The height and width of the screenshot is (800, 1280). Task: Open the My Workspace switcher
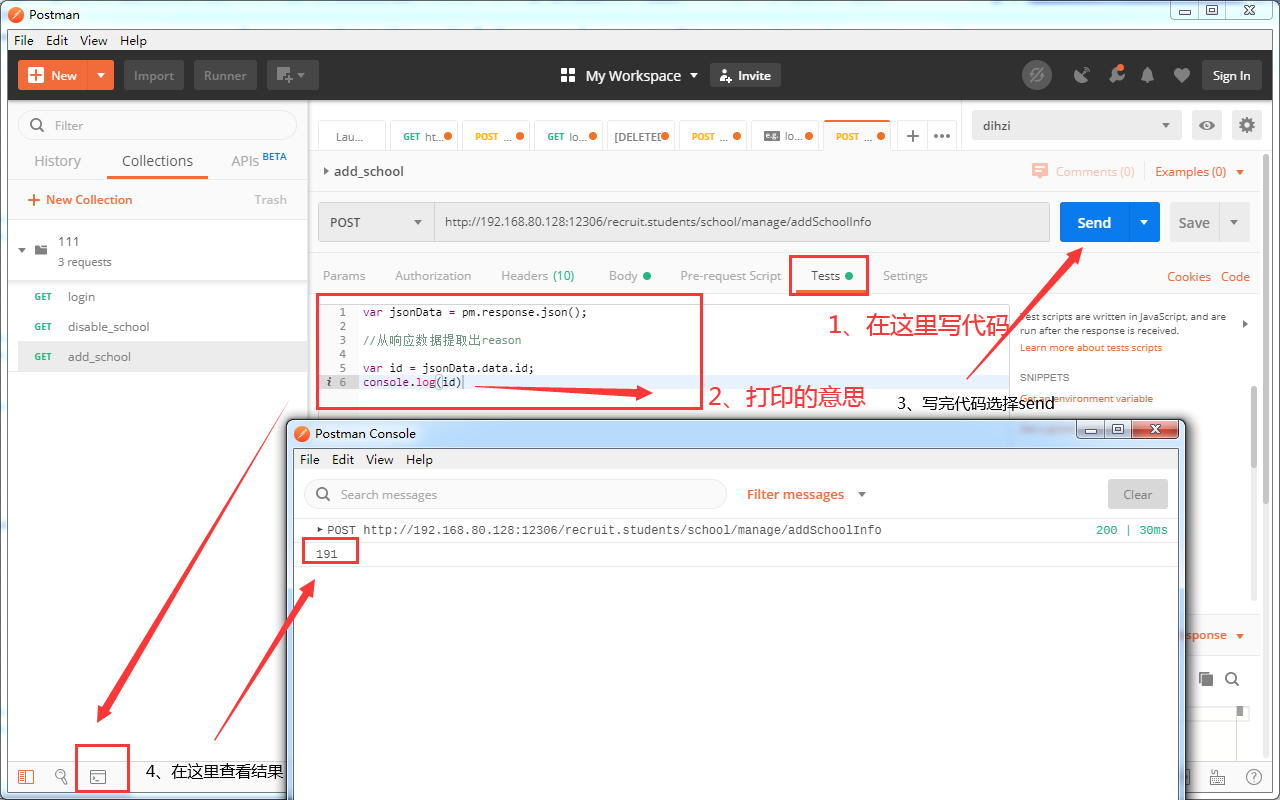click(x=629, y=75)
